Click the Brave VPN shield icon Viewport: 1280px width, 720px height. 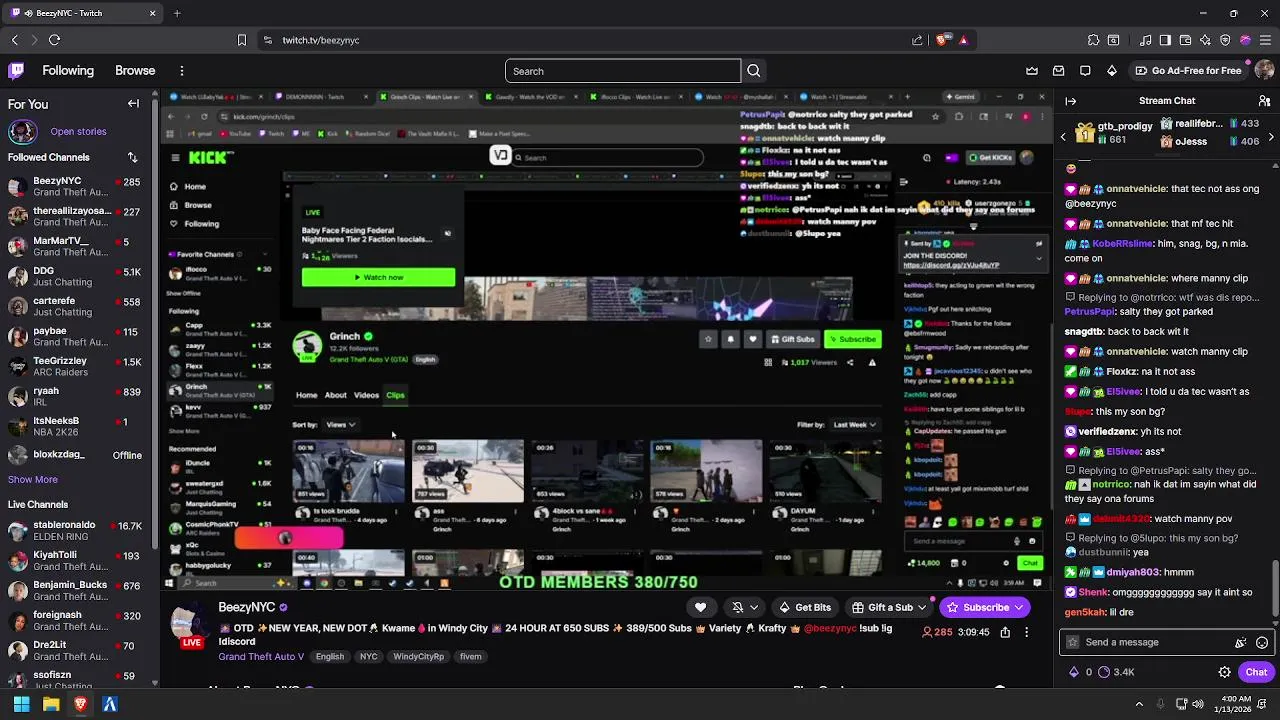(1225, 40)
